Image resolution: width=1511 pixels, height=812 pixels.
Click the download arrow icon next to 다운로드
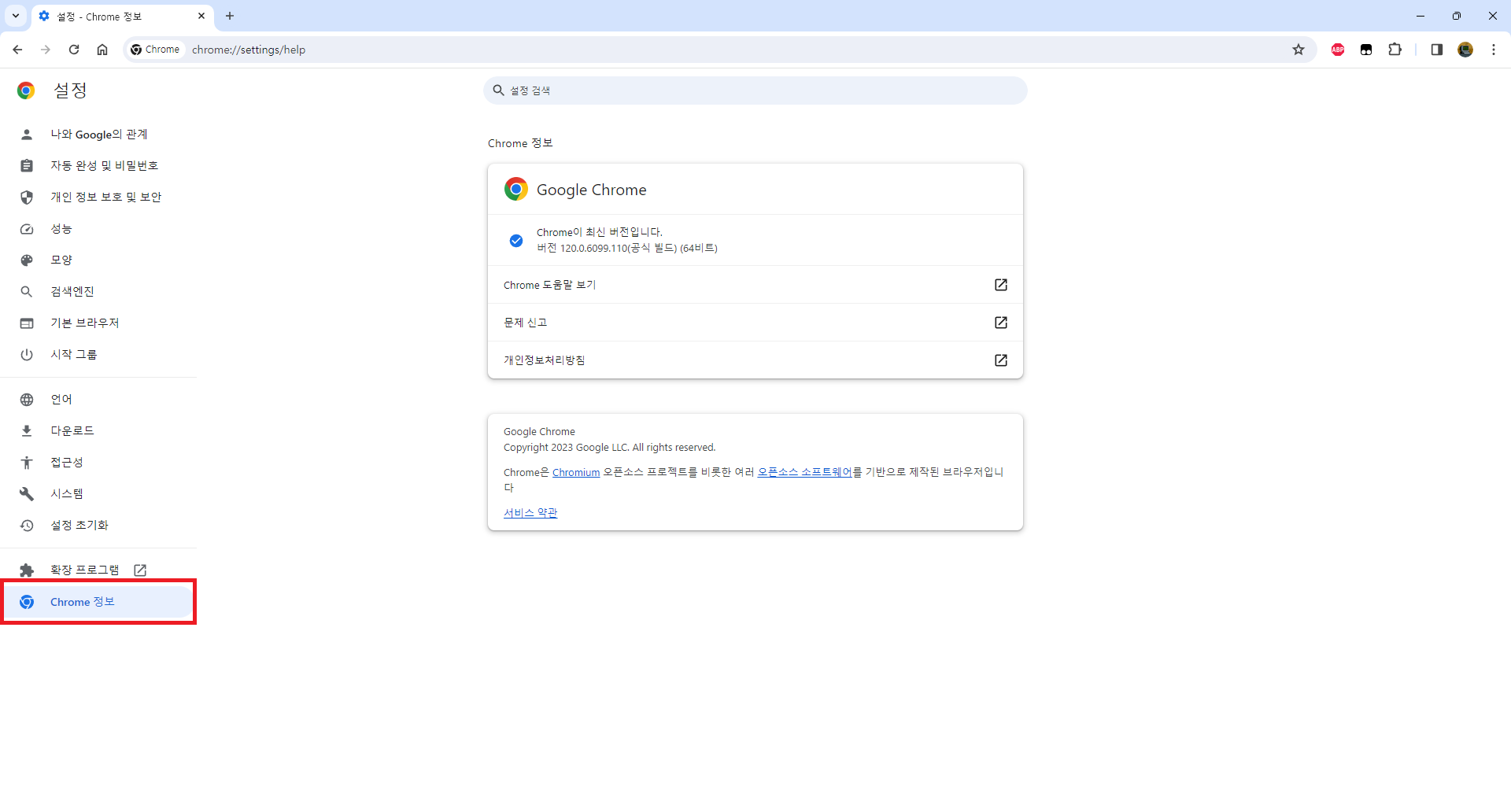(x=27, y=431)
